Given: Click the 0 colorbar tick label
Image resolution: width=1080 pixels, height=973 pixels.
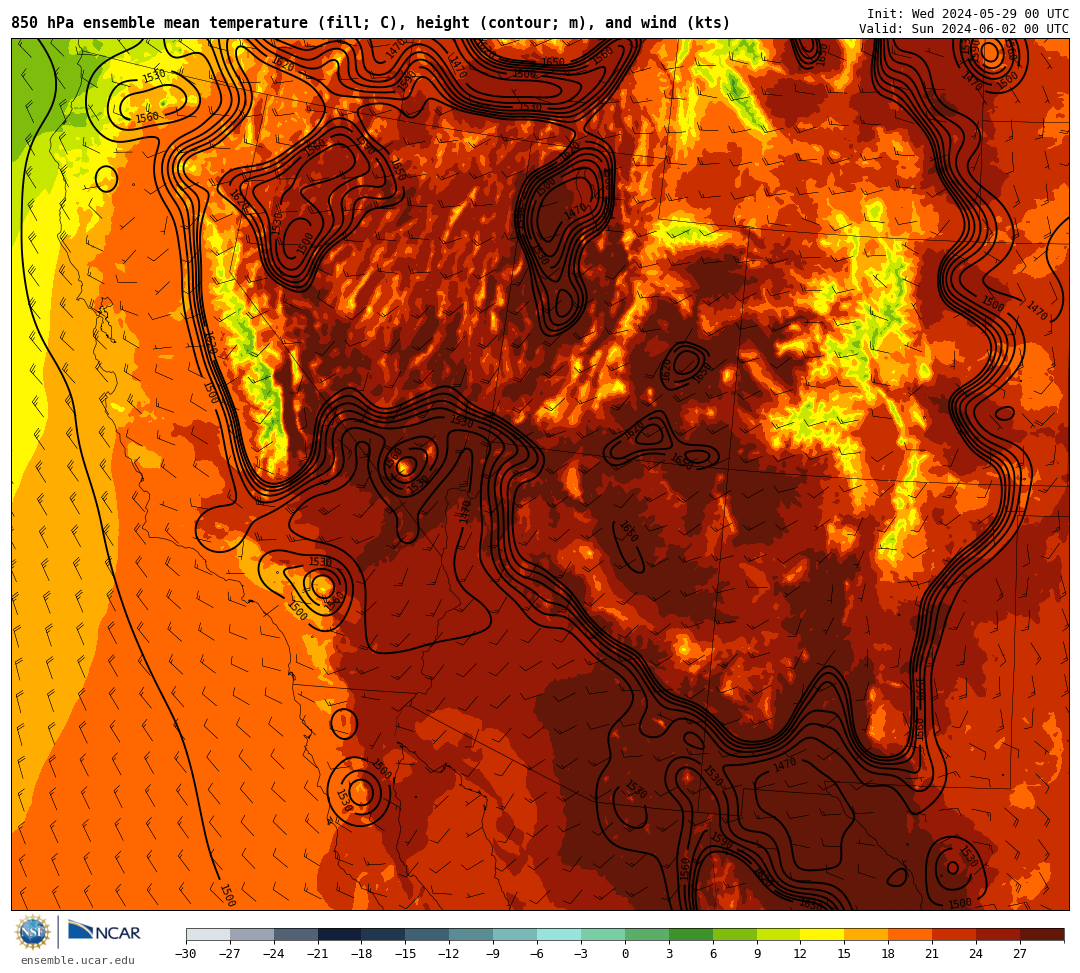Looking at the screenshot, I should 625,954.
